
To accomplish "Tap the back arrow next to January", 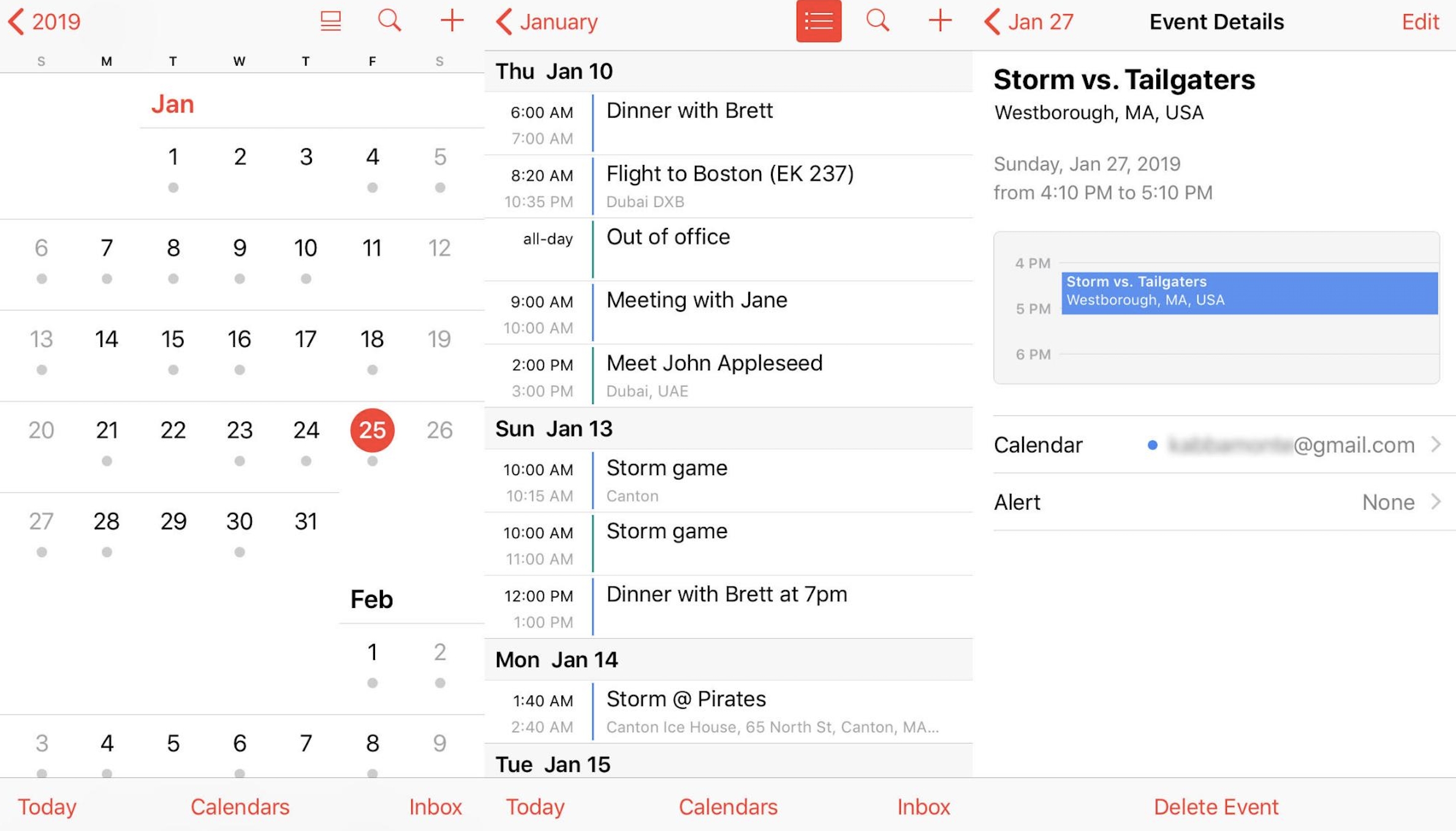I will 500,22.
